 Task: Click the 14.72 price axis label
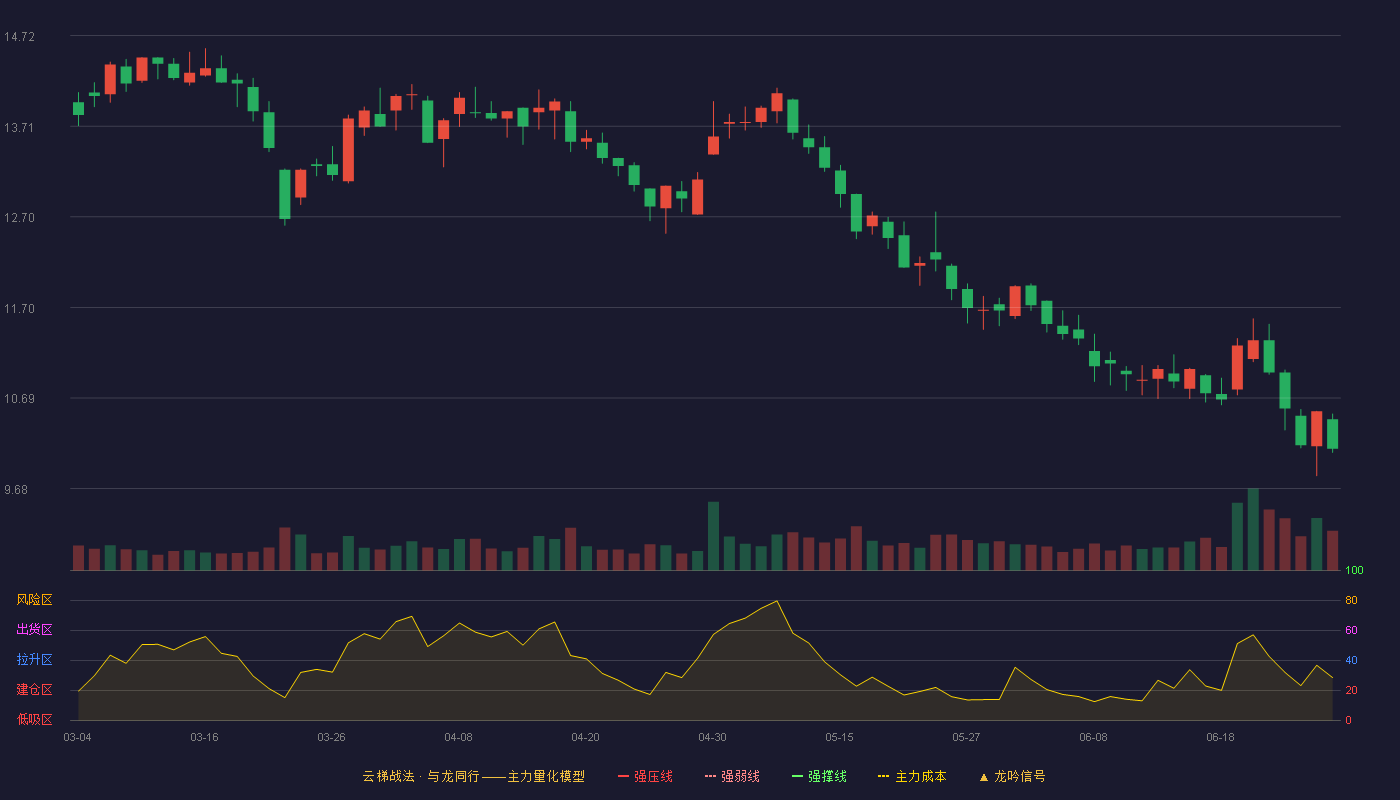click(19, 37)
